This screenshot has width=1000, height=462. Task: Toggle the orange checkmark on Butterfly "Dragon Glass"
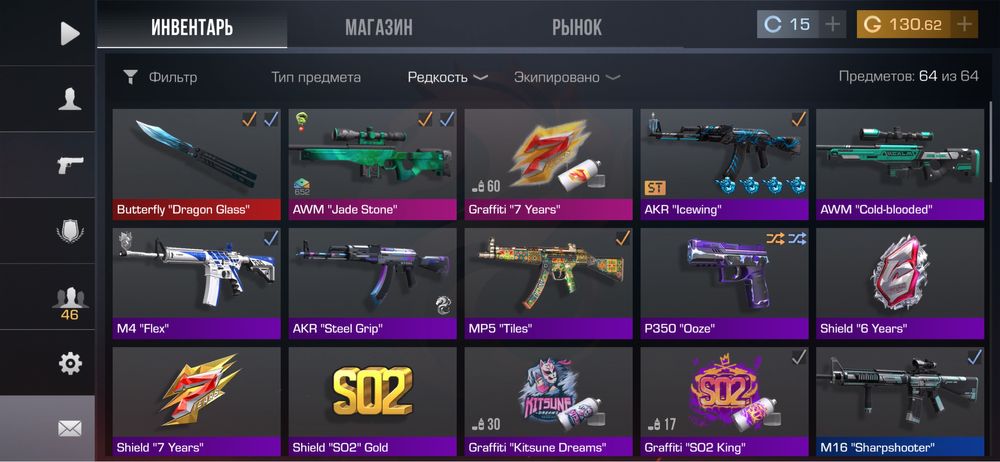point(249,119)
